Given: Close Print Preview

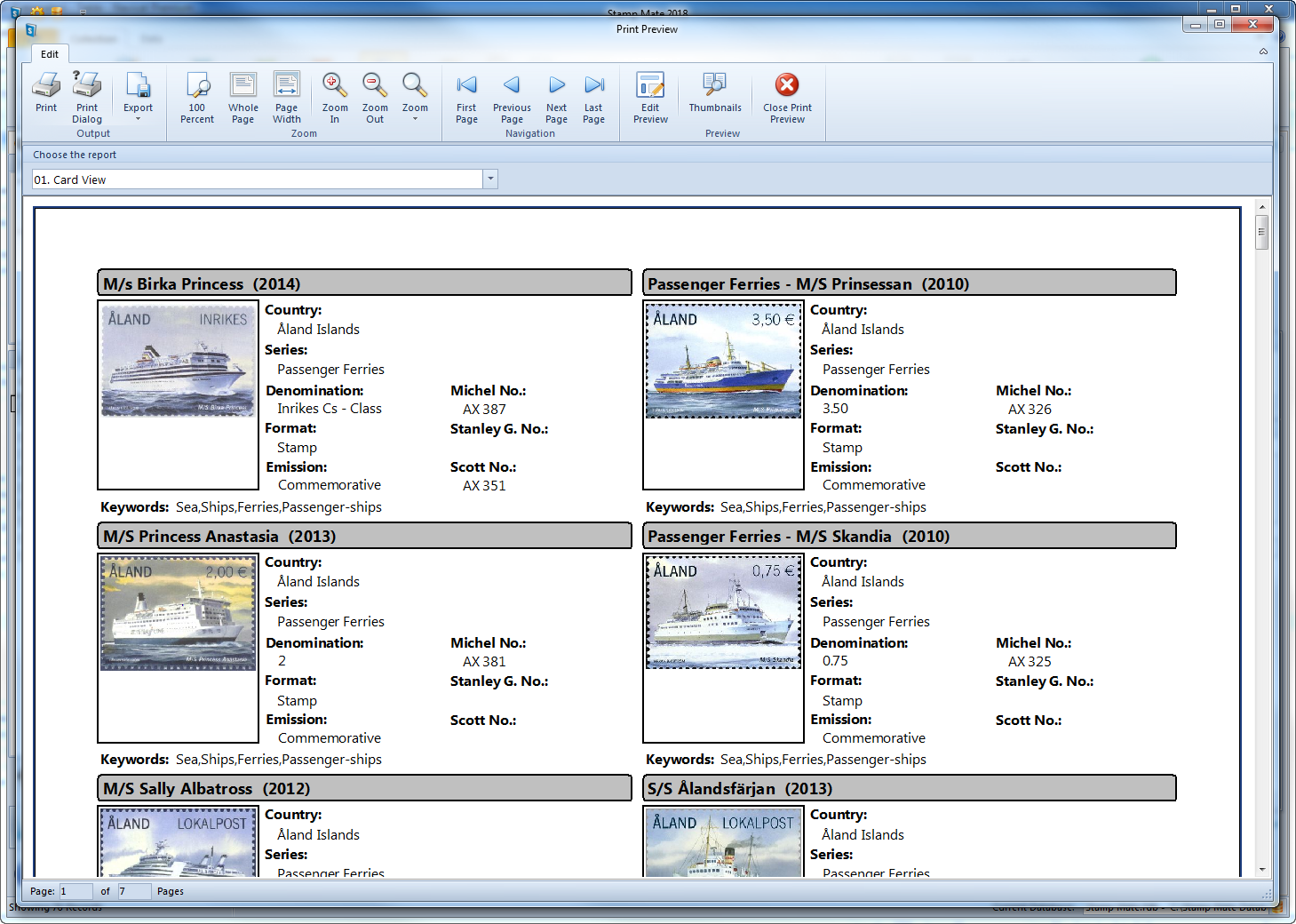Looking at the screenshot, I should pos(787,96).
